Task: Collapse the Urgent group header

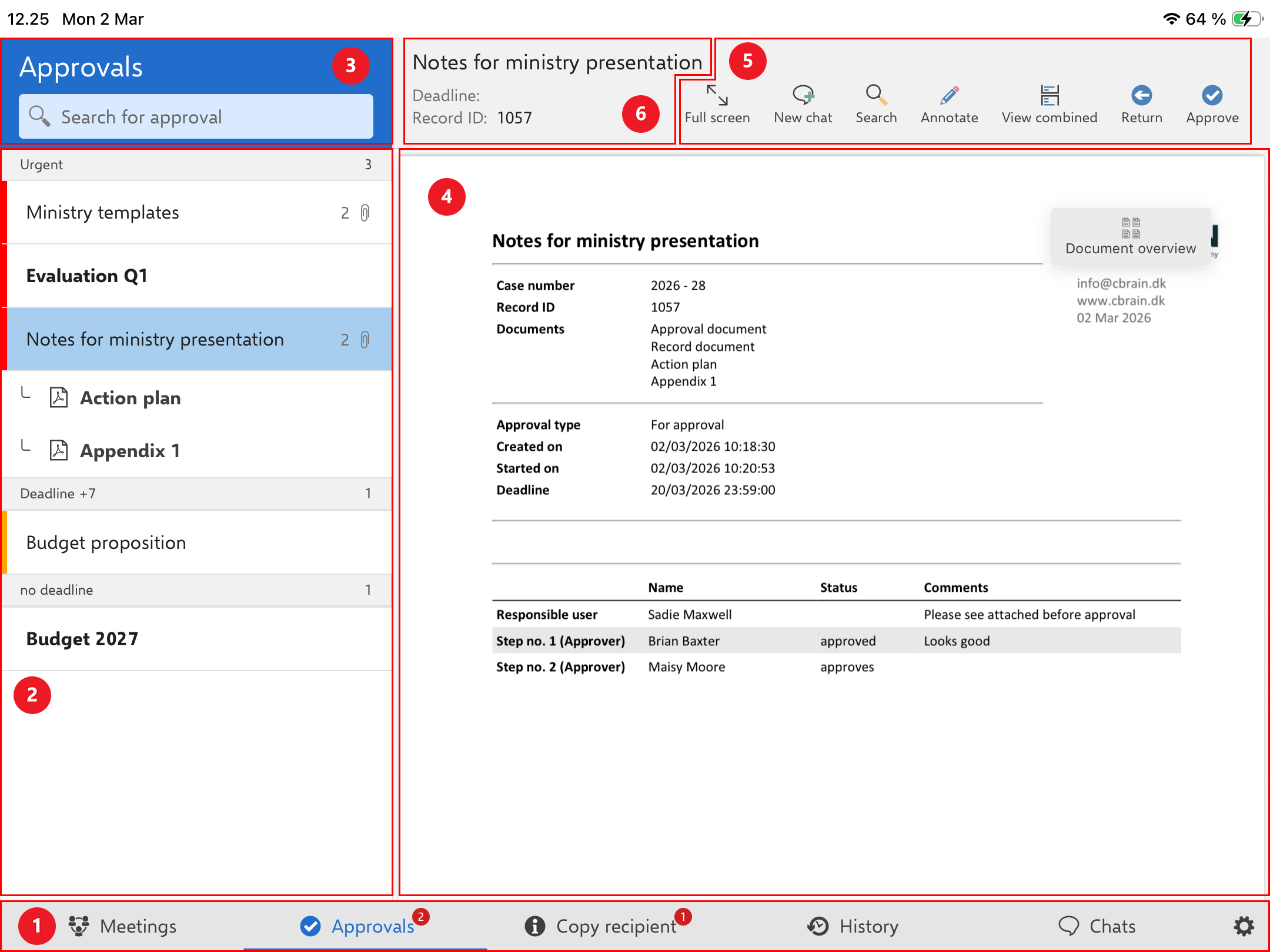Action: (196, 165)
